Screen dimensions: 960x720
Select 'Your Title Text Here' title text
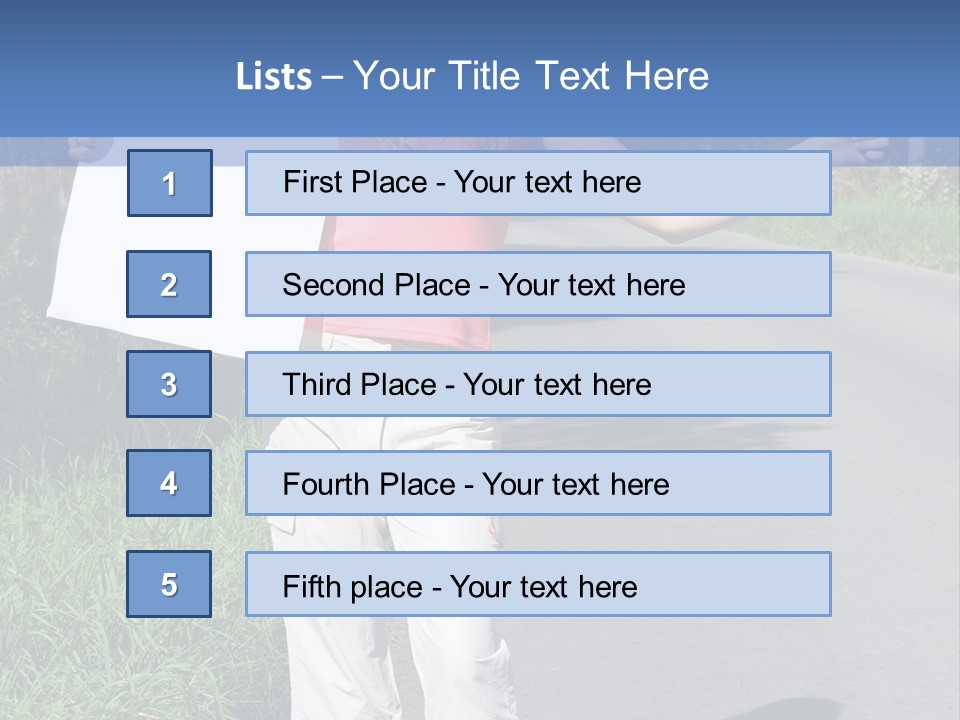tap(530, 77)
